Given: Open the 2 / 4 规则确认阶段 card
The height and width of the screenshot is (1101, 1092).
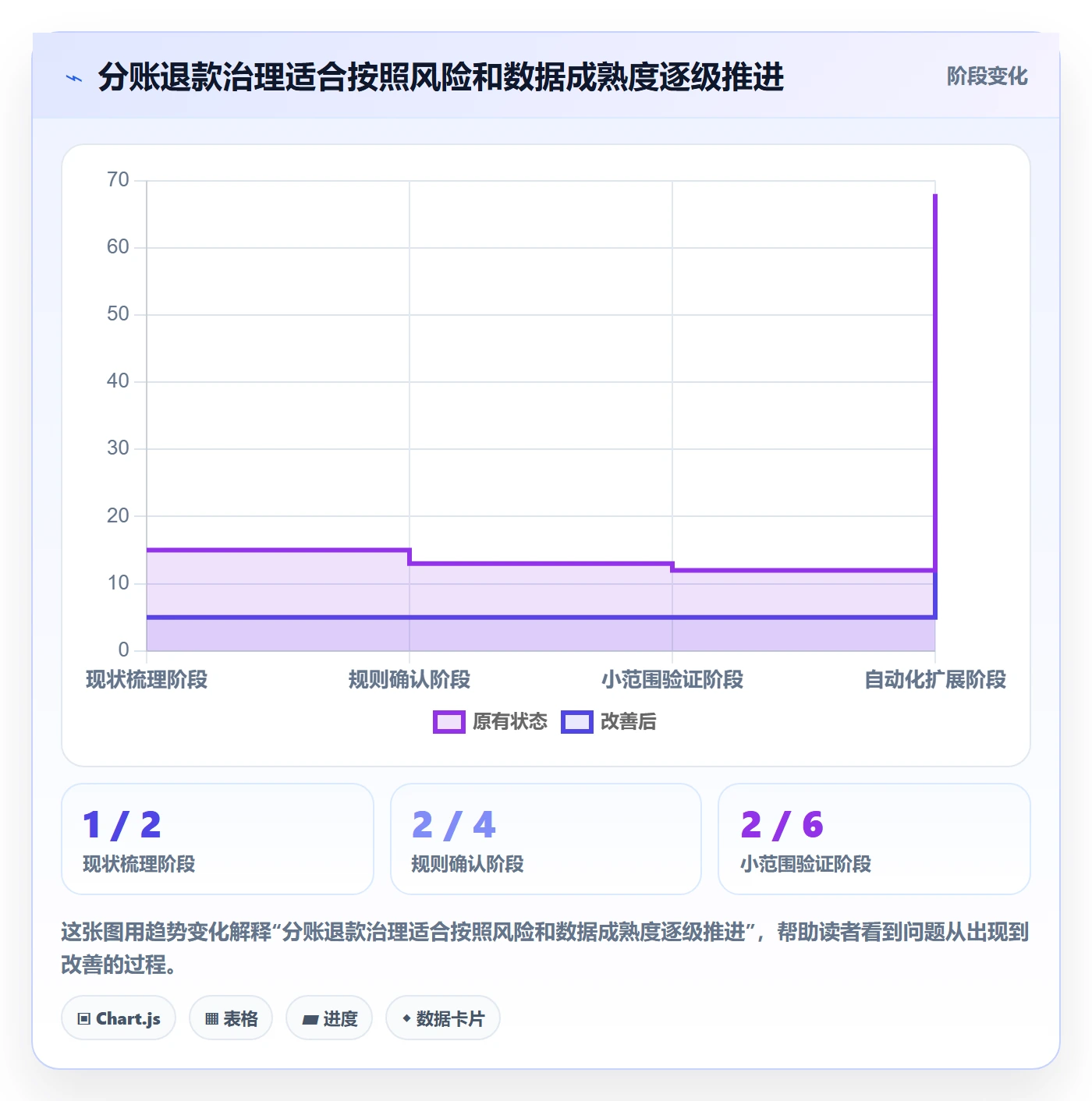Looking at the screenshot, I should [546, 839].
